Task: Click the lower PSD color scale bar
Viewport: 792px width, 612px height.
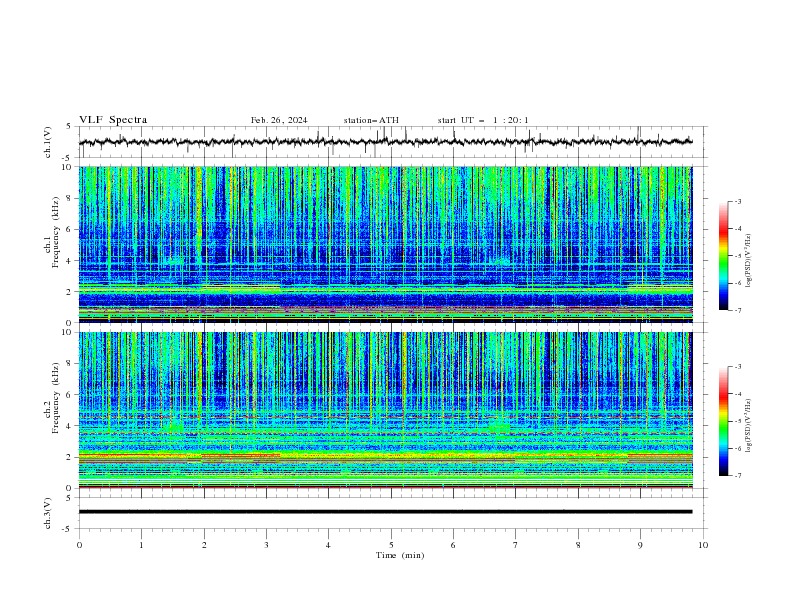Action: (723, 421)
